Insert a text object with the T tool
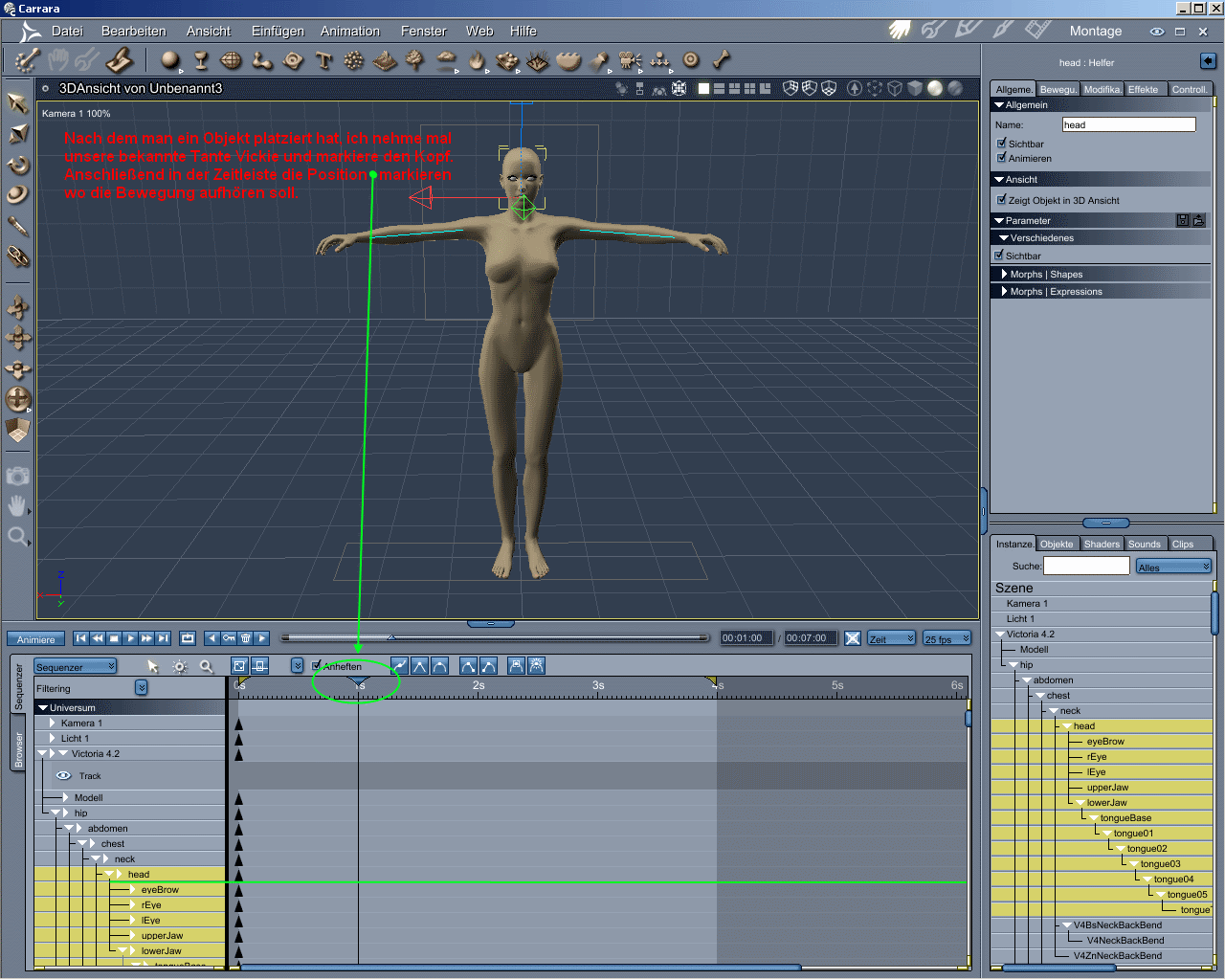The image size is (1225, 980). click(x=323, y=60)
